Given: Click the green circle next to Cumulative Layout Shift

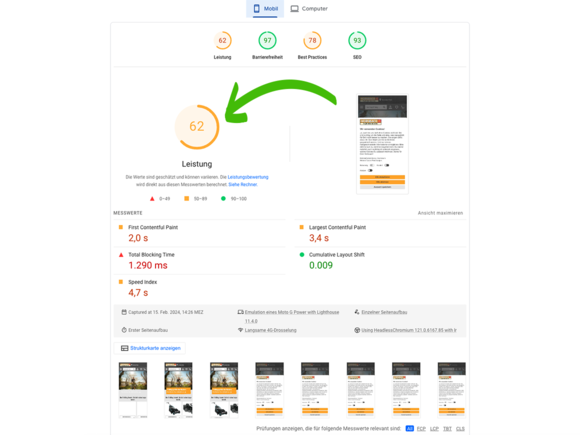Looking at the screenshot, I should pyautogui.click(x=301, y=254).
